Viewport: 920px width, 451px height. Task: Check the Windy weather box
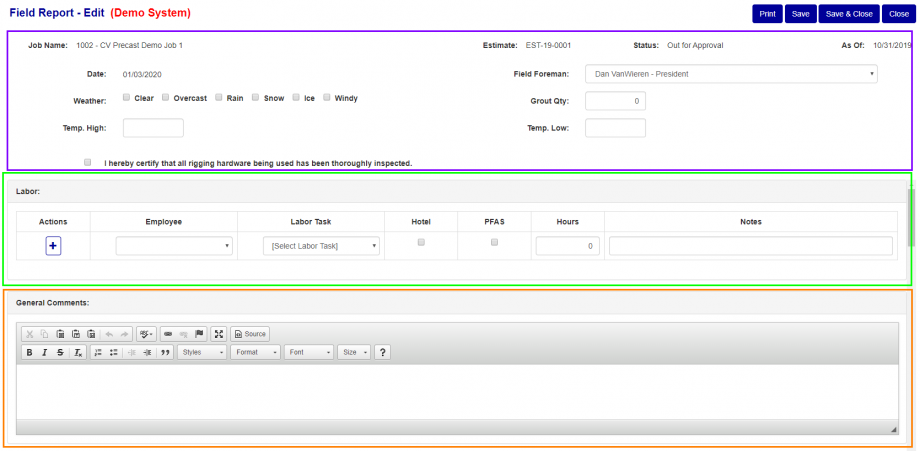(327, 97)
